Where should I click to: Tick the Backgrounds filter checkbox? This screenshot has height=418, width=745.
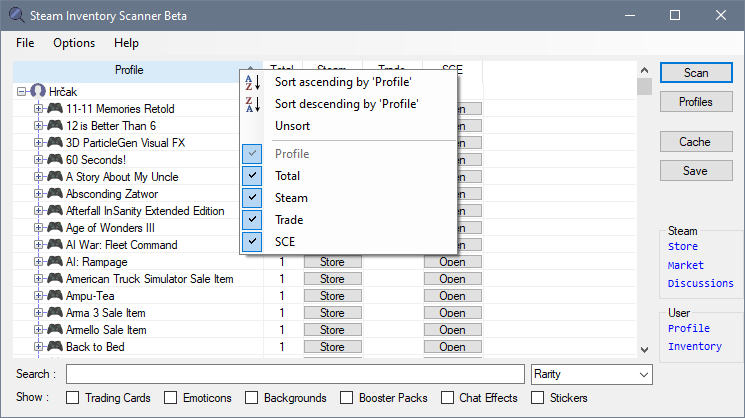pyautogui.click(x=252, y=398)
